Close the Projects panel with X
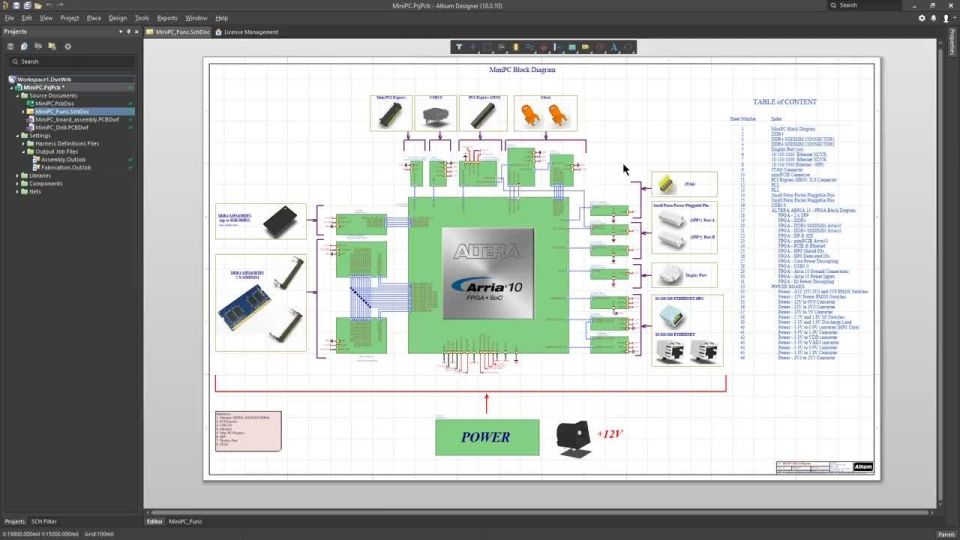The image size is (960, 540). pyautogui.click(x=137, y=32)
